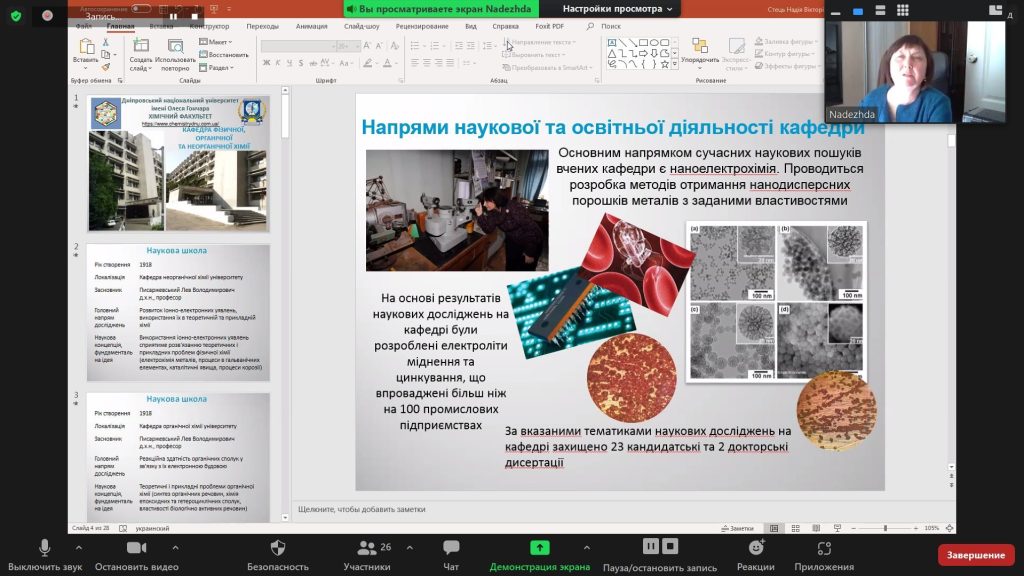Pause the recording in bottom toolbar

[x=650, y=545]
